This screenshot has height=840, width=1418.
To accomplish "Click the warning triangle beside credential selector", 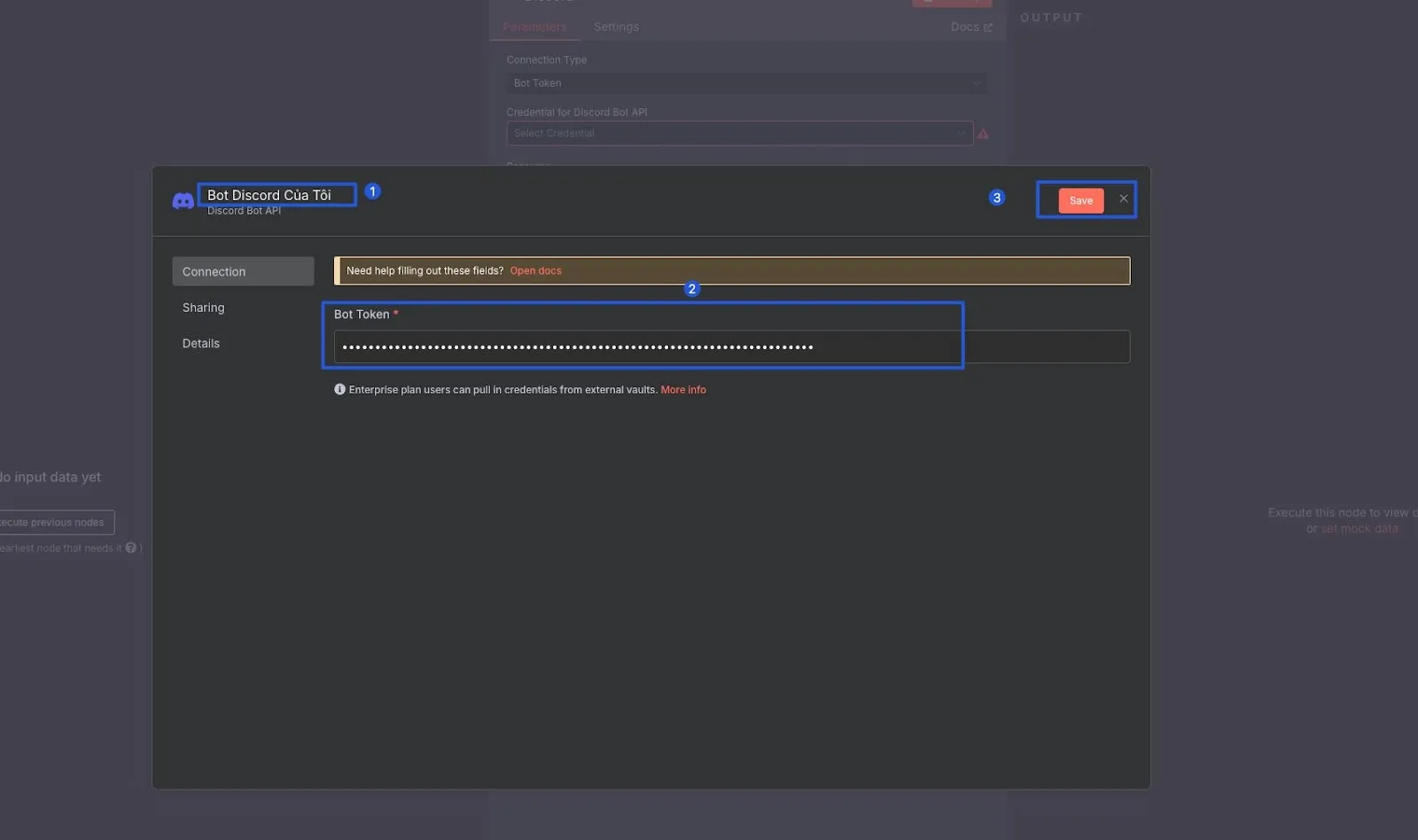I will (x=983, y=133).
